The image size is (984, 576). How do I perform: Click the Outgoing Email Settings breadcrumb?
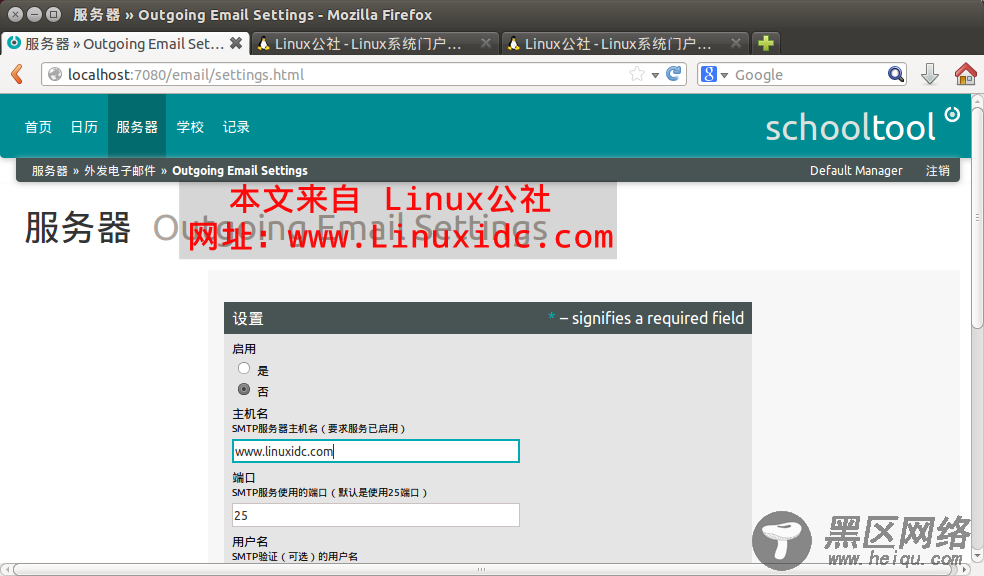240,171
